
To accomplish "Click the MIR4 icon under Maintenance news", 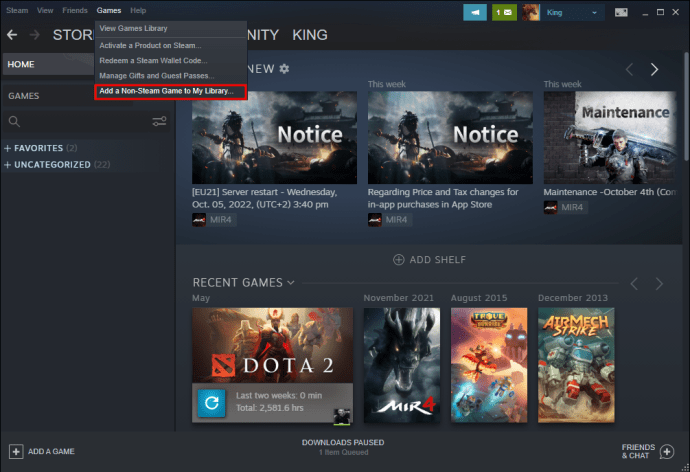I will [550, 207].
